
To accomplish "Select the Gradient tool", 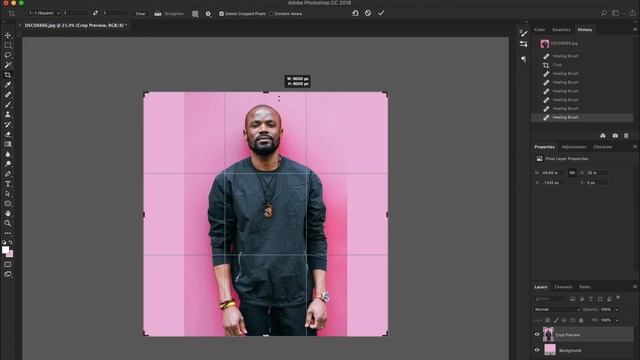I will click(x=8, y=144).
